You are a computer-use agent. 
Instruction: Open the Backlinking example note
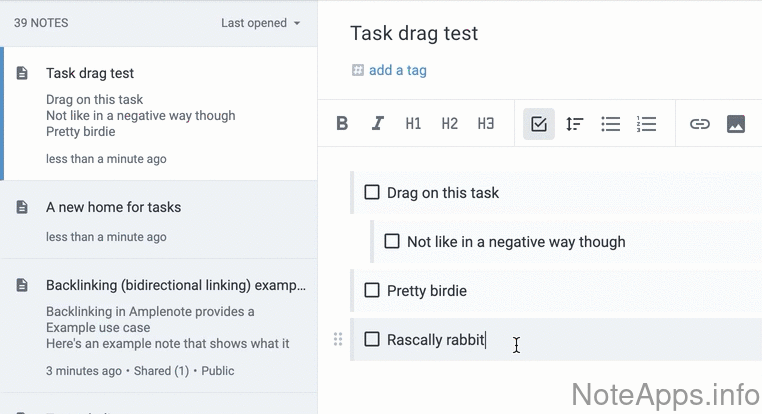(175, 285)
